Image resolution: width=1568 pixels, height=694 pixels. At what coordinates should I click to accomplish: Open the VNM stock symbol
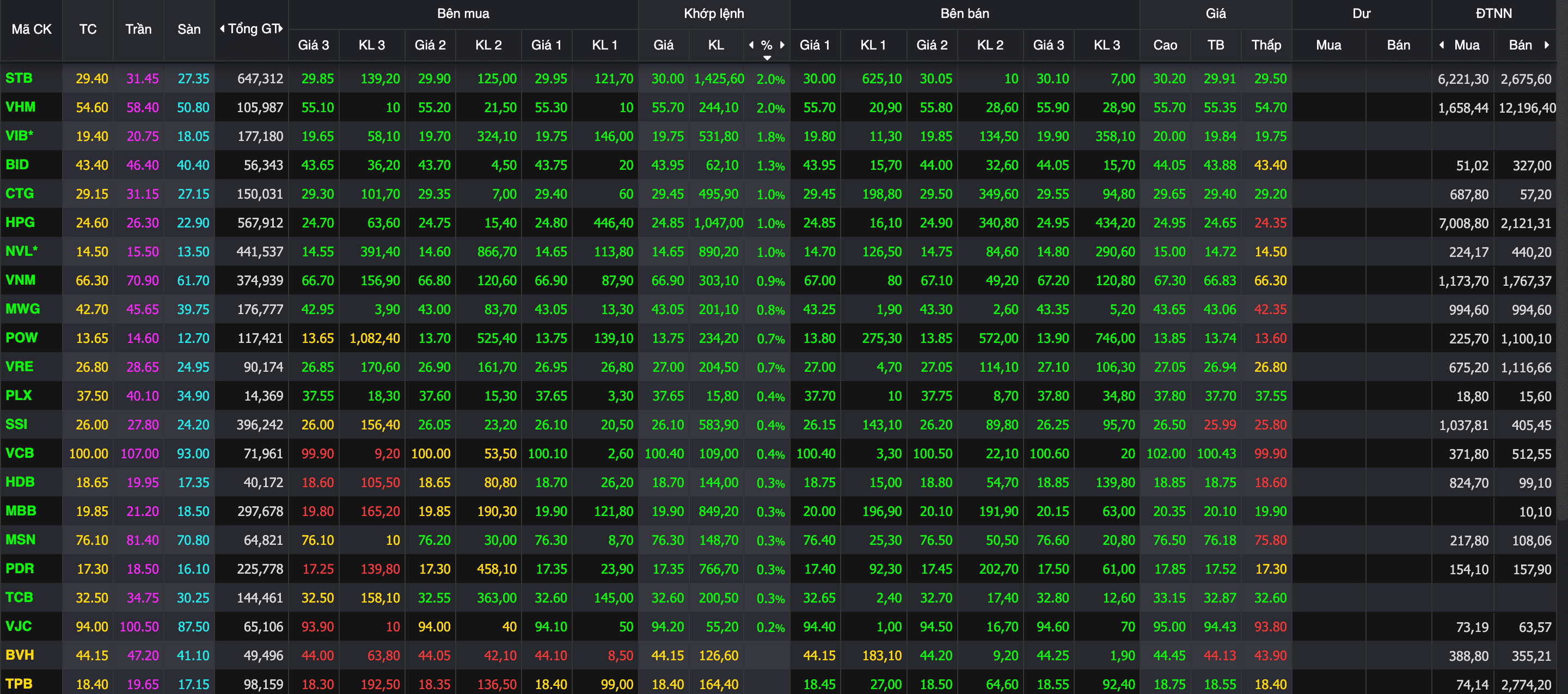(21, 280)
